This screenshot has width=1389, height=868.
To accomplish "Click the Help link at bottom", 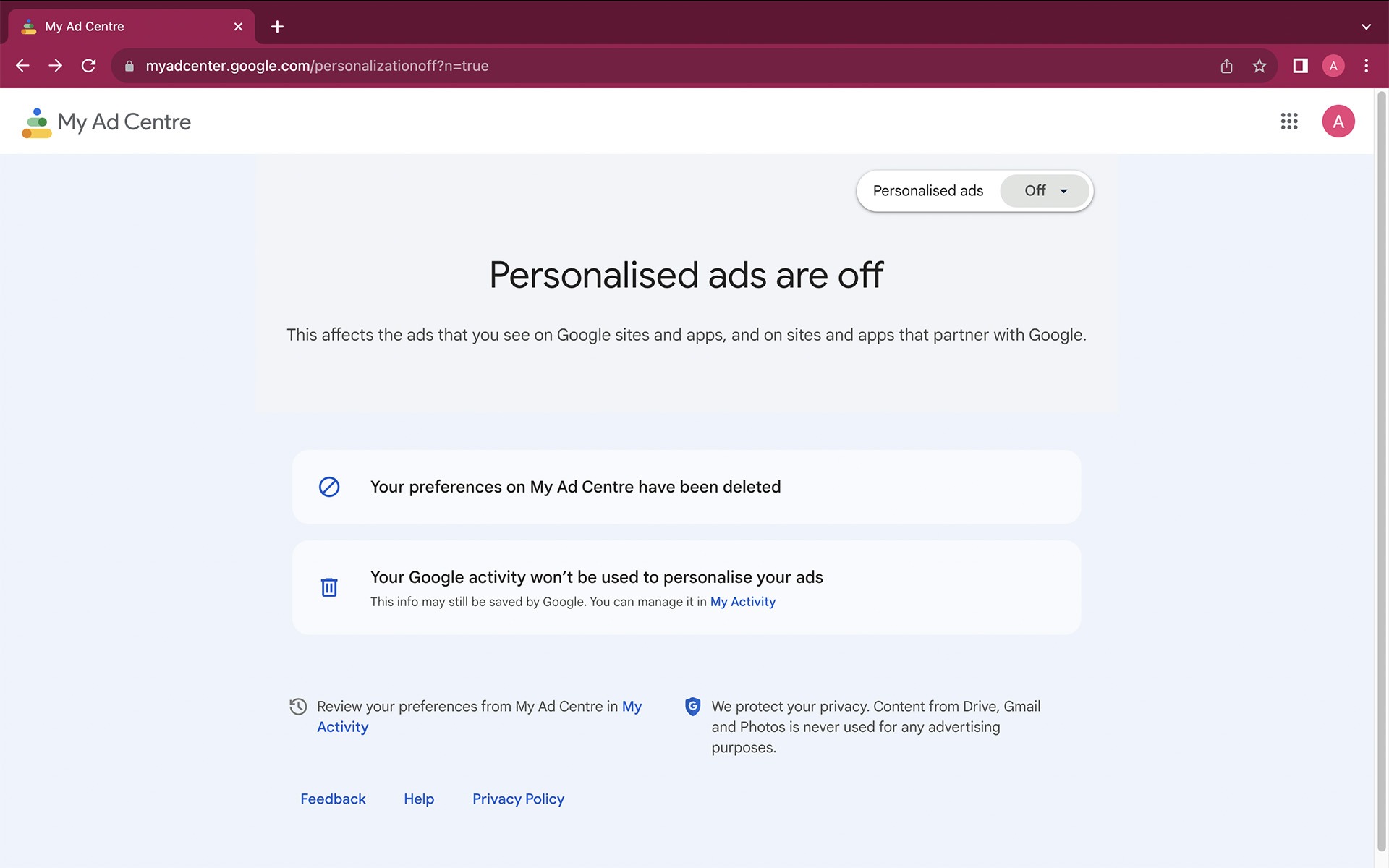I will click(x=419, y=799).
